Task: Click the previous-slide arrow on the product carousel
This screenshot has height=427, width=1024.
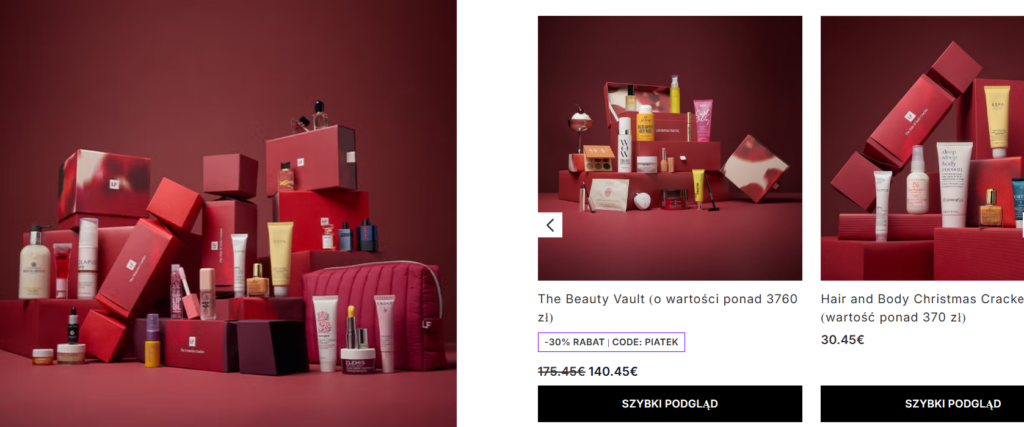Action: (550, 225)
